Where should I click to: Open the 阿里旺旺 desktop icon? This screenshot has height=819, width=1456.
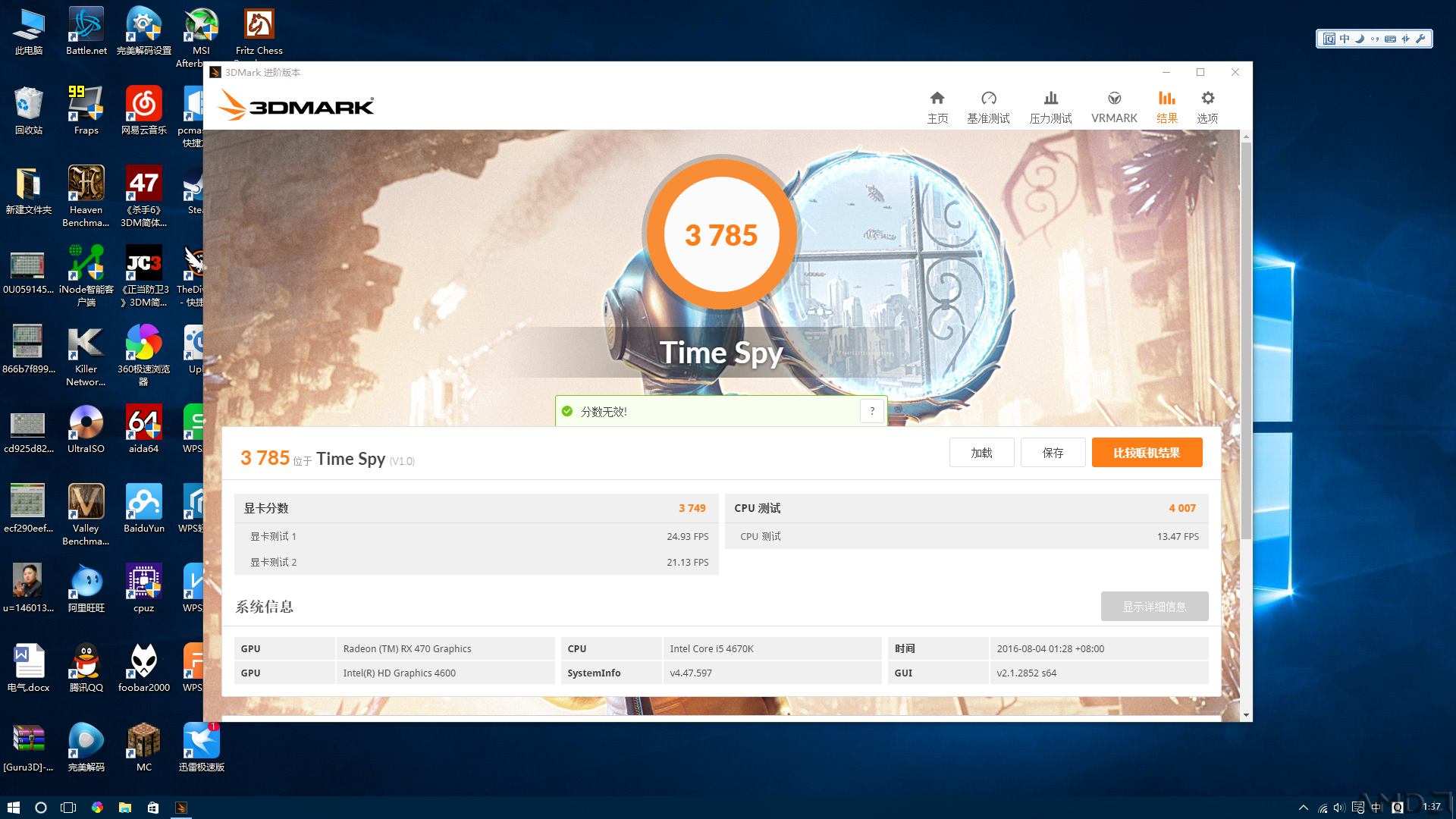pos(86,589)
